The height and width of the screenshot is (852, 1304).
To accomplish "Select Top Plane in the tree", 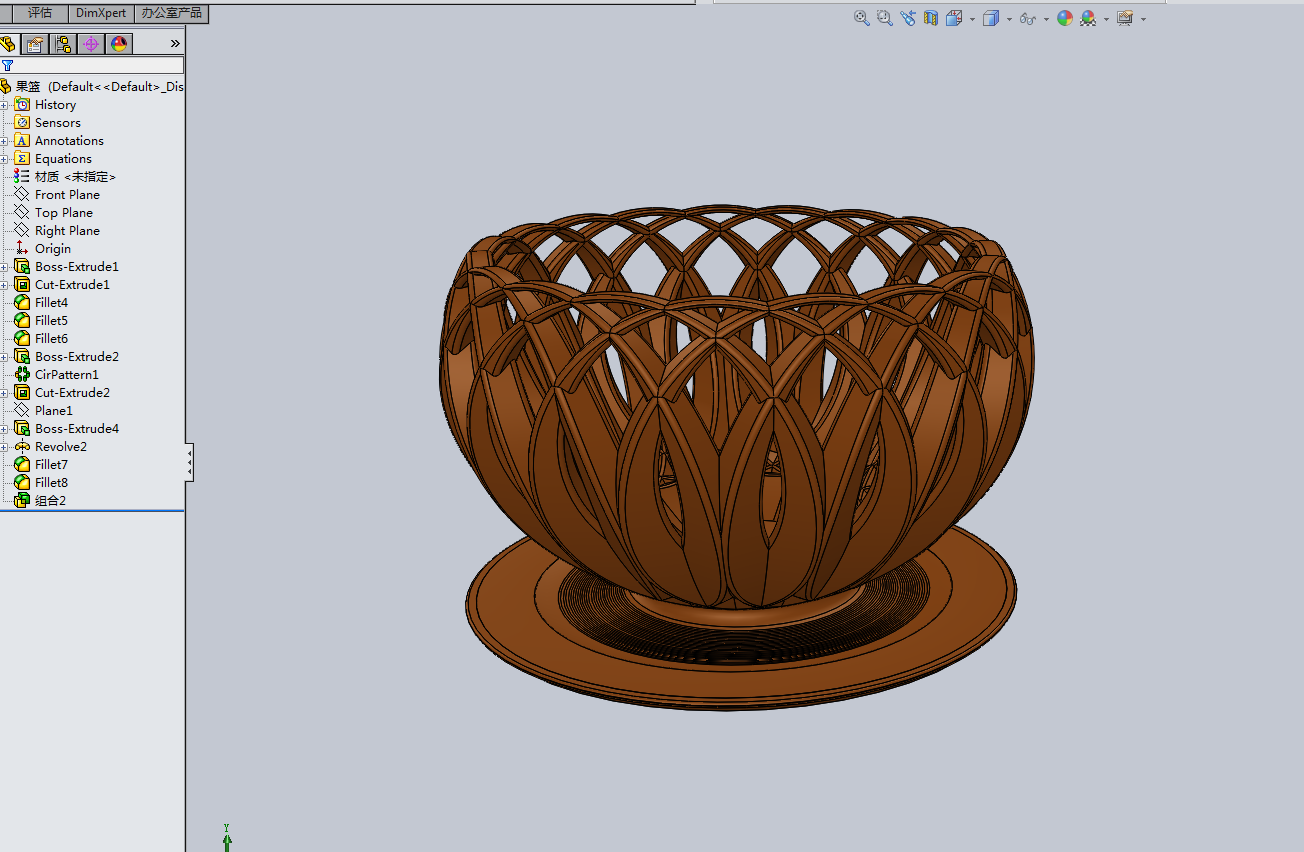I will [64, 213].
